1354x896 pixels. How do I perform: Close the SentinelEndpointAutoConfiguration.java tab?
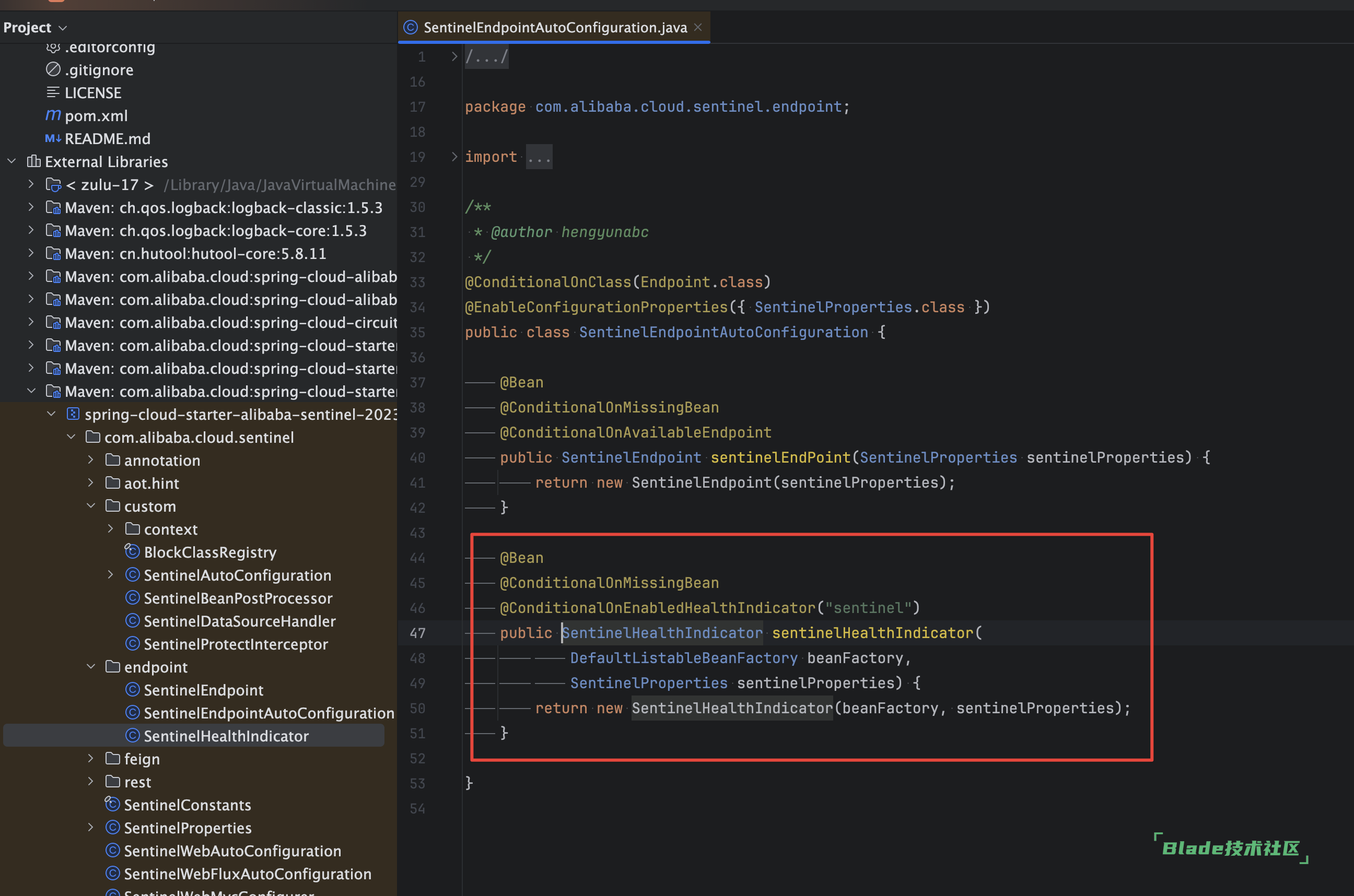coord(698,27)
